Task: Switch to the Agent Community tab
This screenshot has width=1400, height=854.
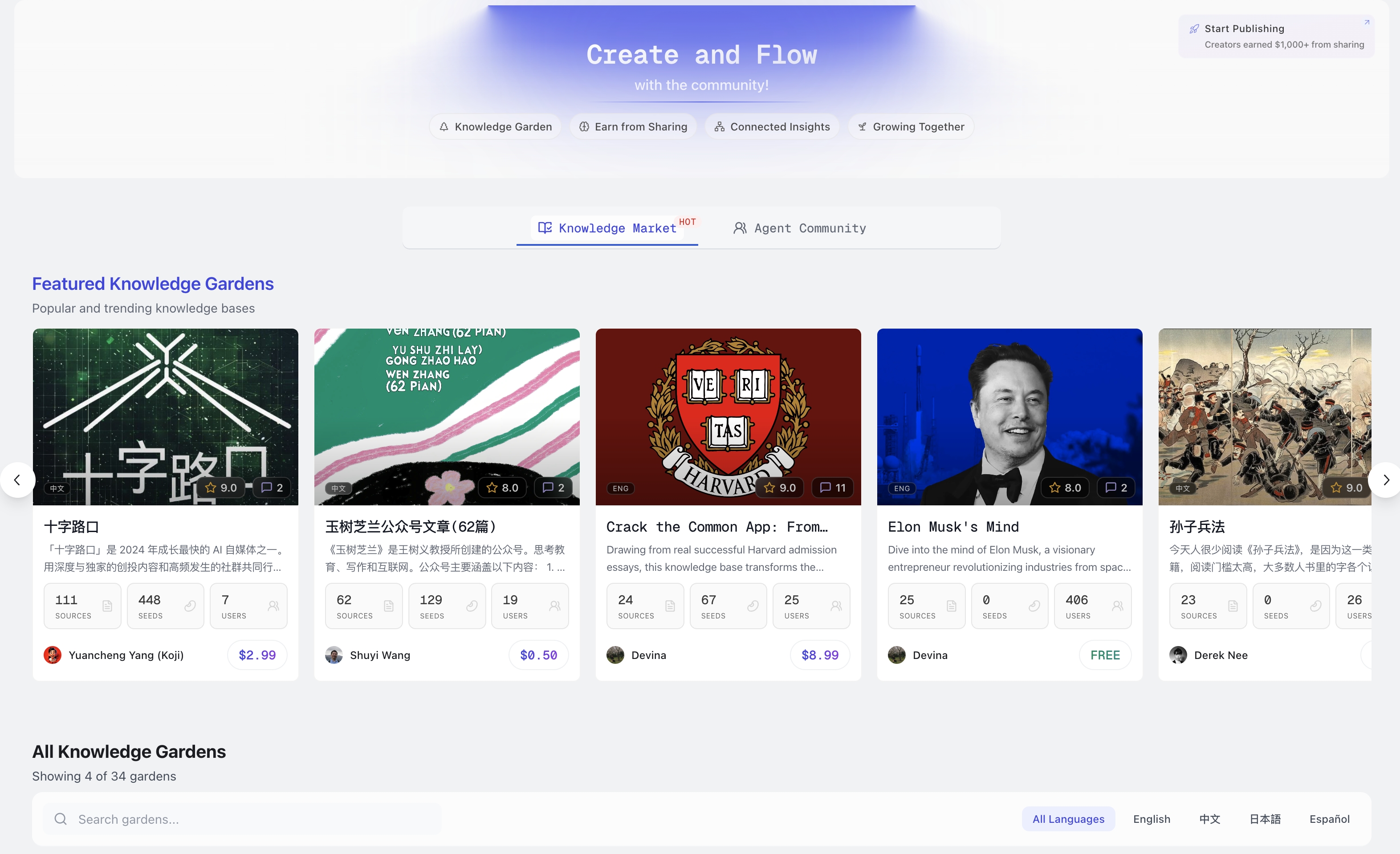Action: (799, 228)
